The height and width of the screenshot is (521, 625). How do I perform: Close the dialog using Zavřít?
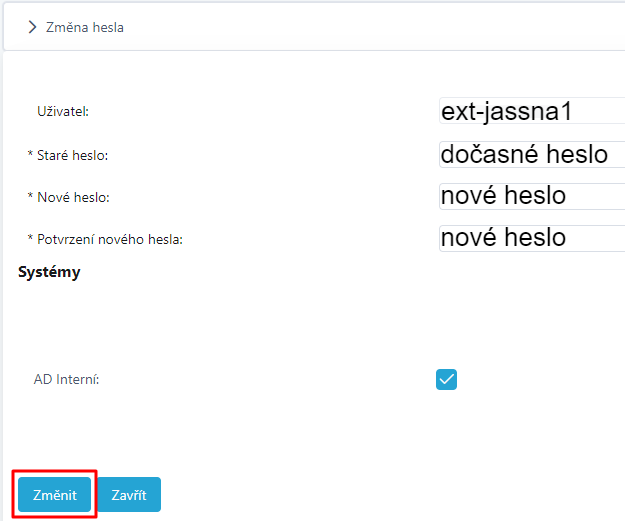(129, 494)
